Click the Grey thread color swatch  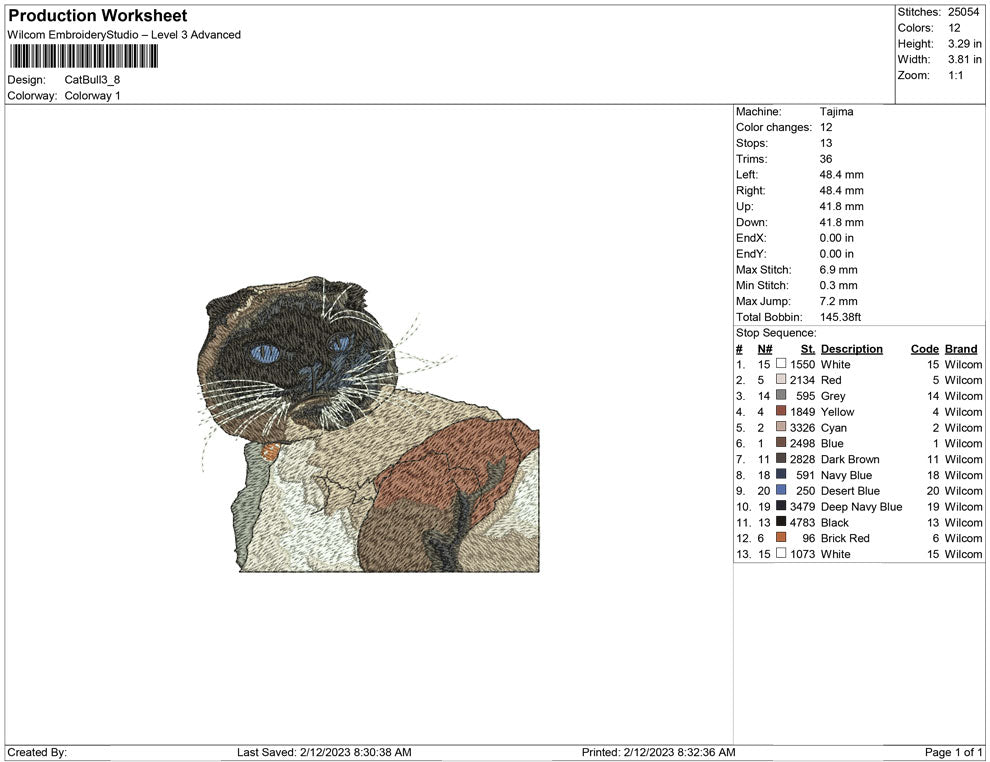click(x=781, y=395)
